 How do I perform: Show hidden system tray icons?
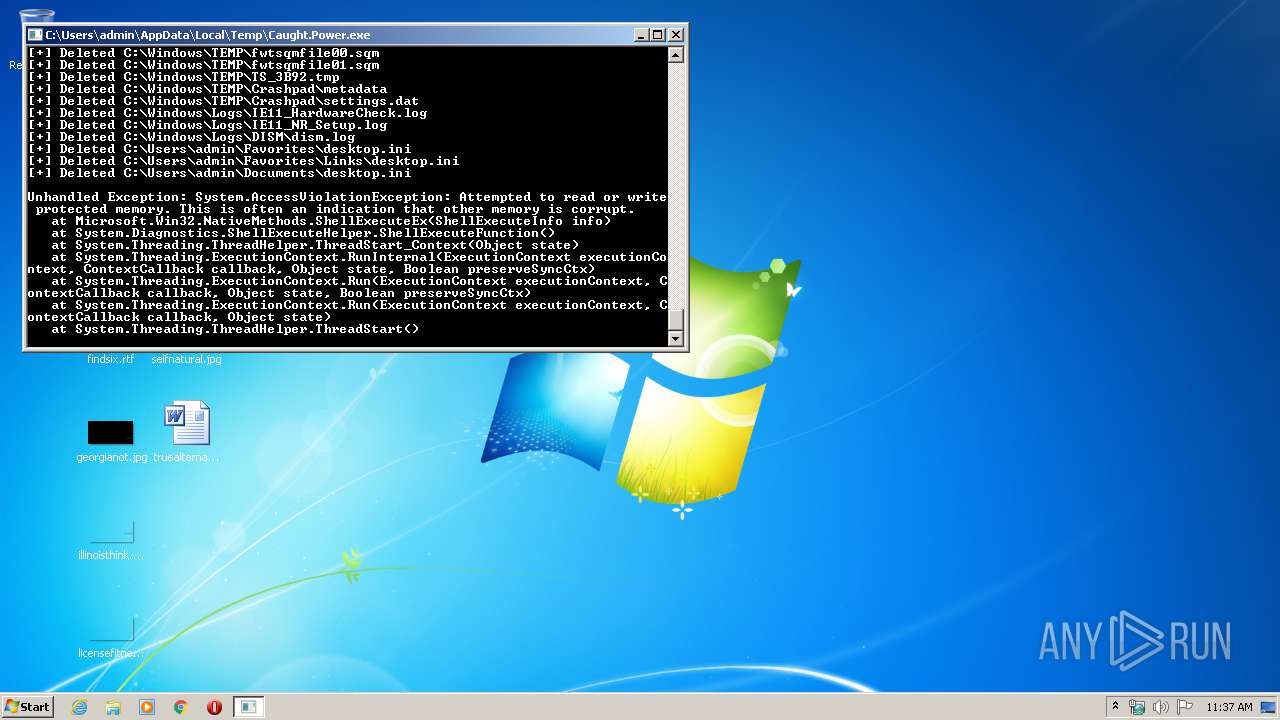(x=1115, y=706)
